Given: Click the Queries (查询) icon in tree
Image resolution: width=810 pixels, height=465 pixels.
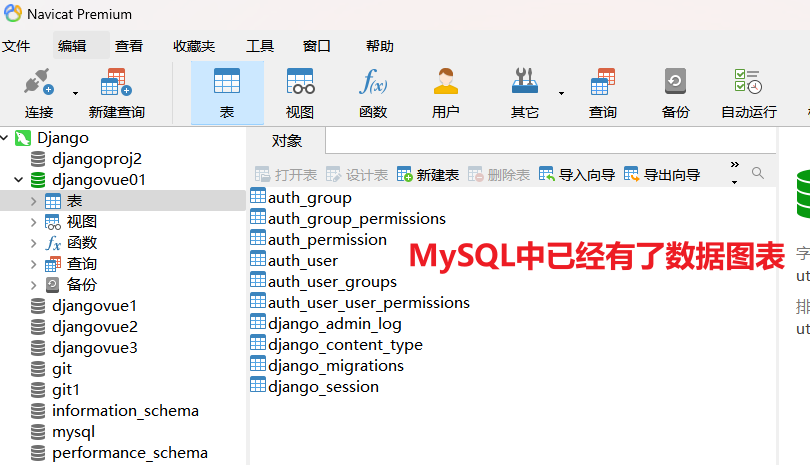Looking at the screenshot, I should tap(53, 264).
